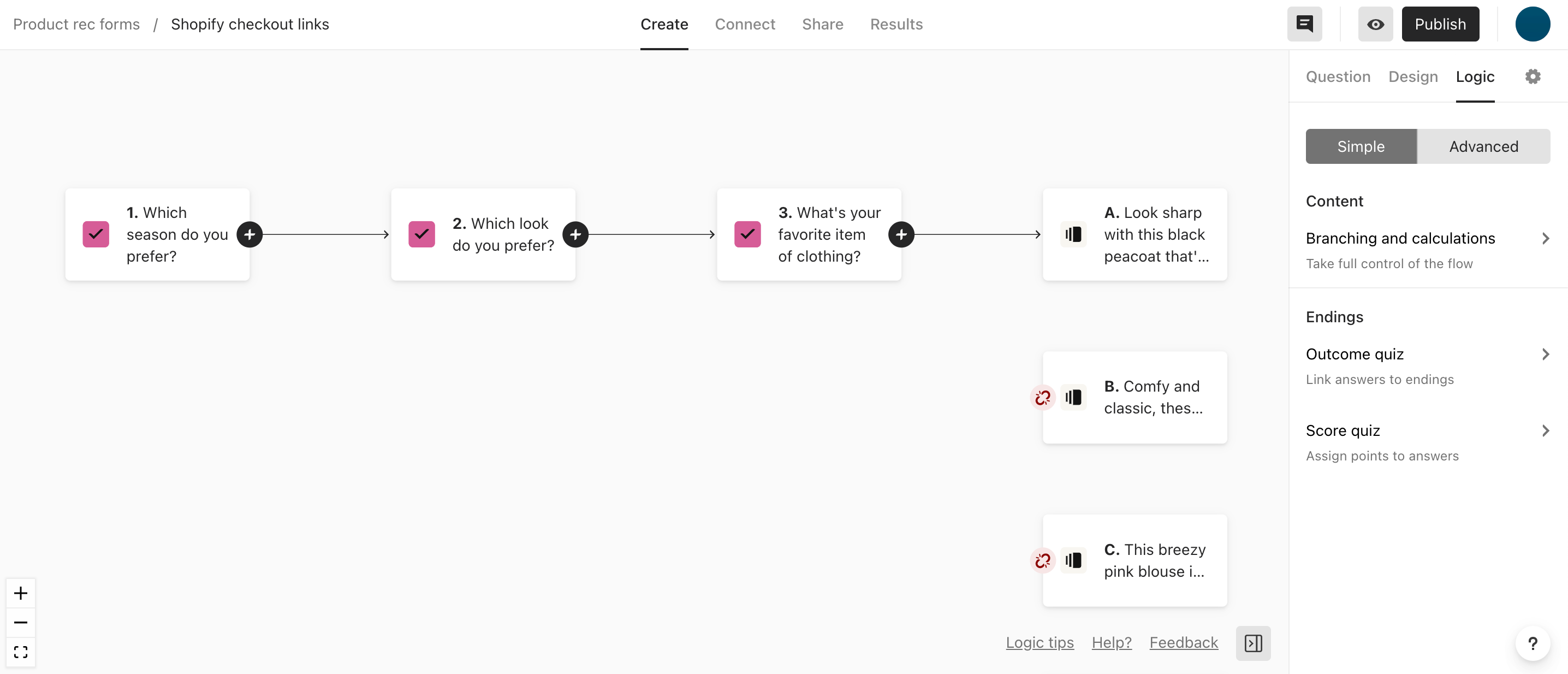Open the Logic tips link
The height and width of the screenshot is (674, 1568).
(1039, 643)
